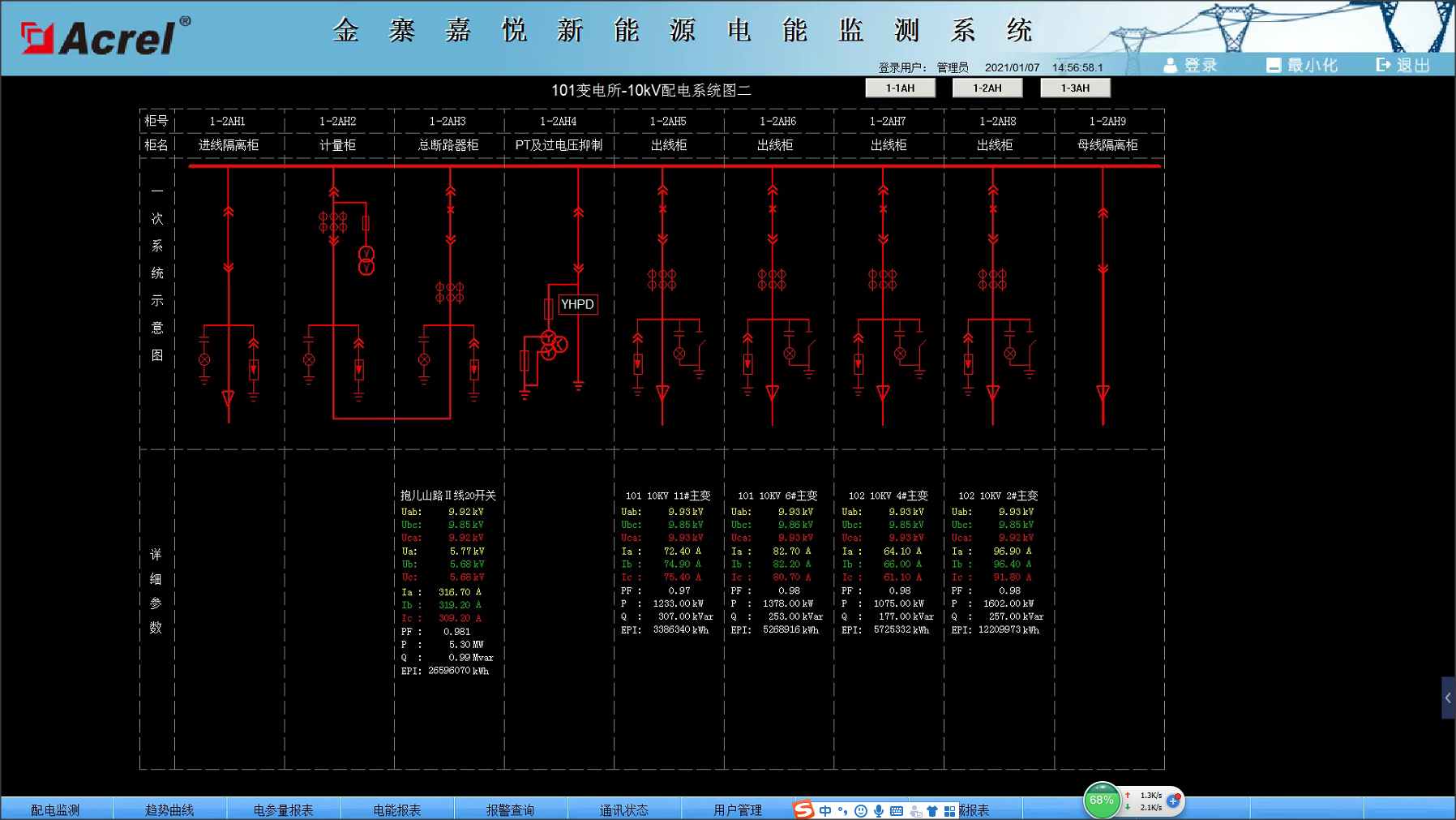Click the 退出 exit icon

(x=1384, y=65)
